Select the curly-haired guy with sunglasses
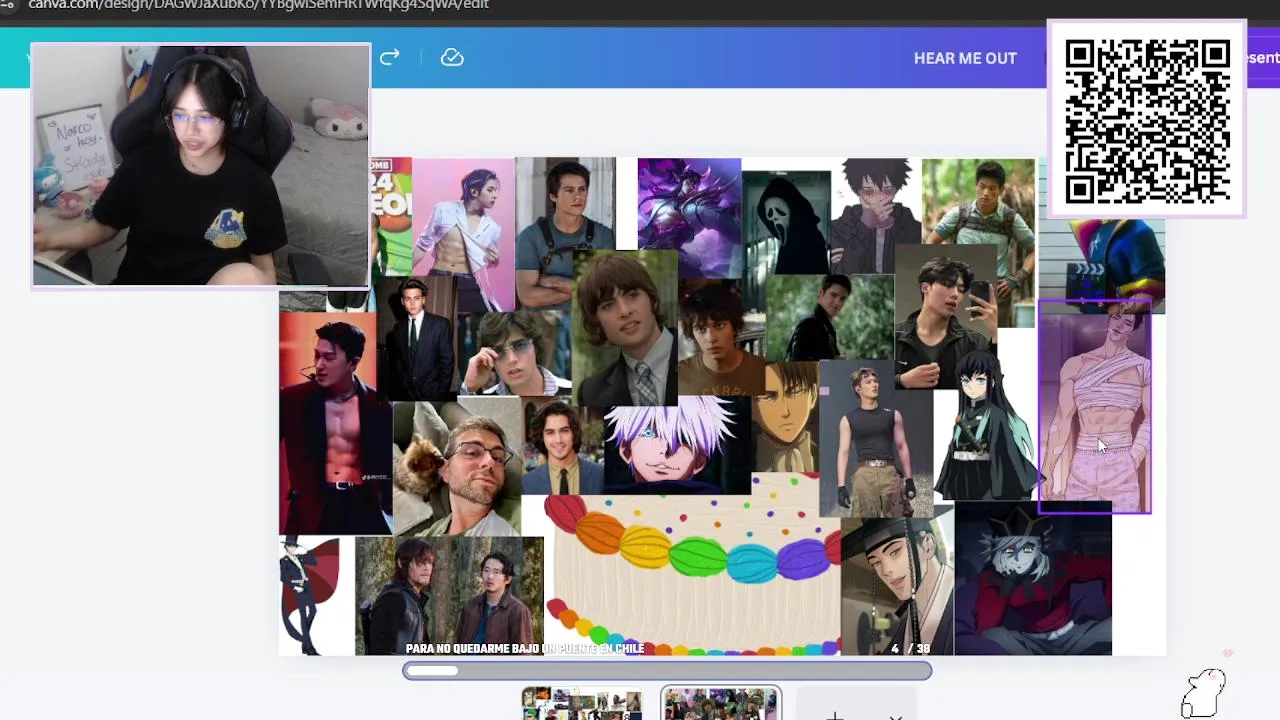 pos(515,355)
